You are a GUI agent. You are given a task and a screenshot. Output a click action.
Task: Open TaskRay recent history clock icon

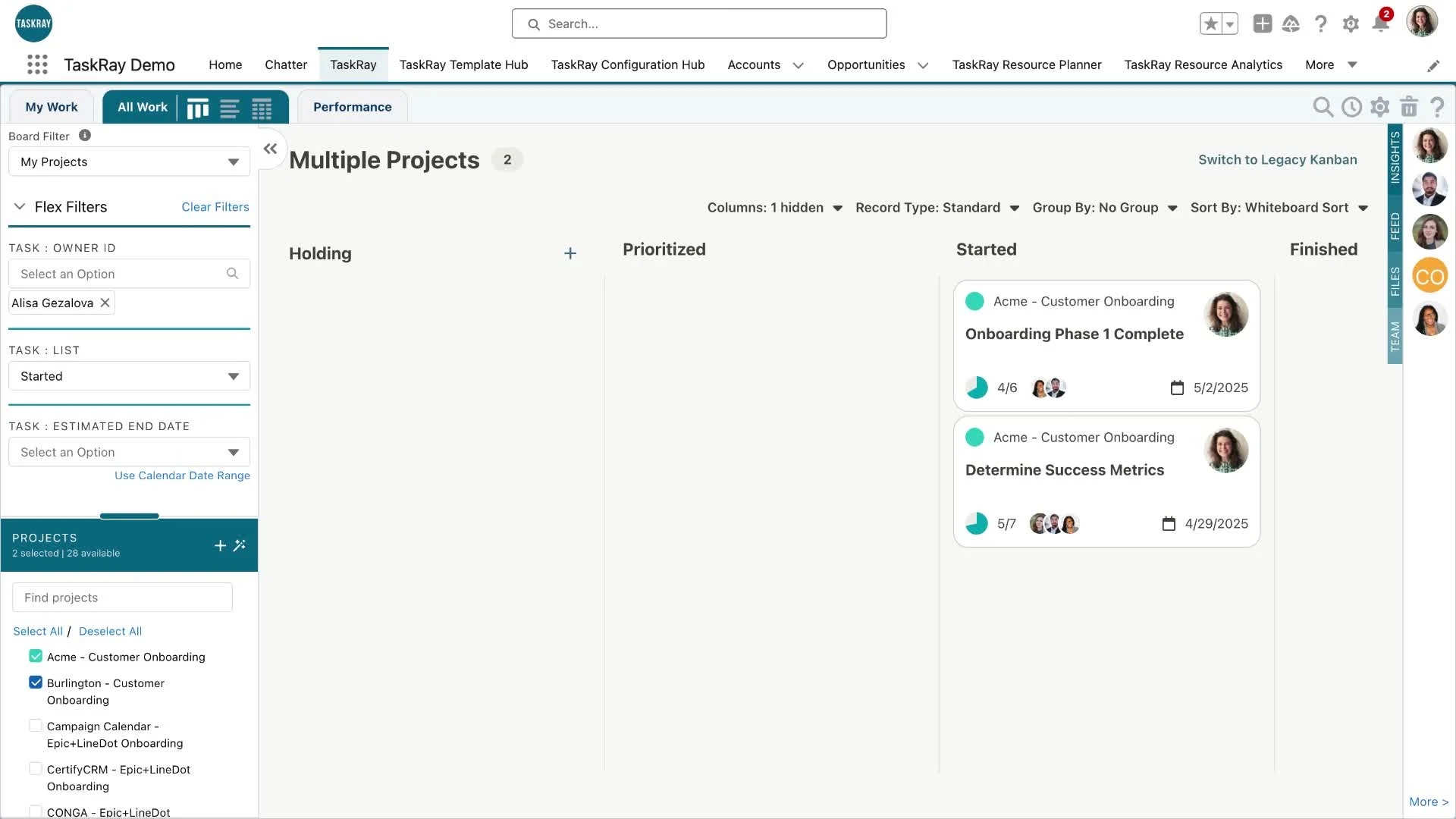(1351, 107)
